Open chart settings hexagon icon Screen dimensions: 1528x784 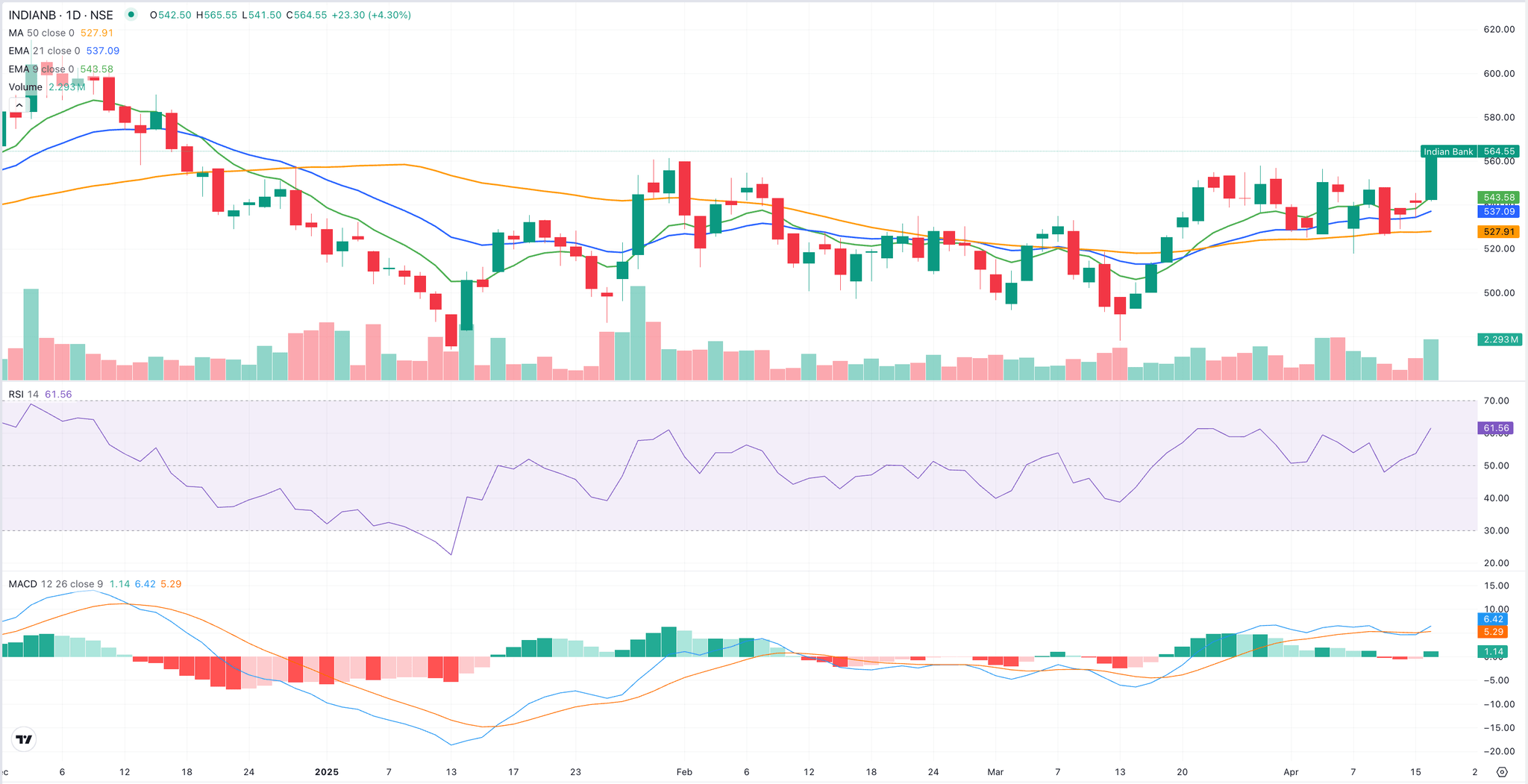click(1502, 772)
